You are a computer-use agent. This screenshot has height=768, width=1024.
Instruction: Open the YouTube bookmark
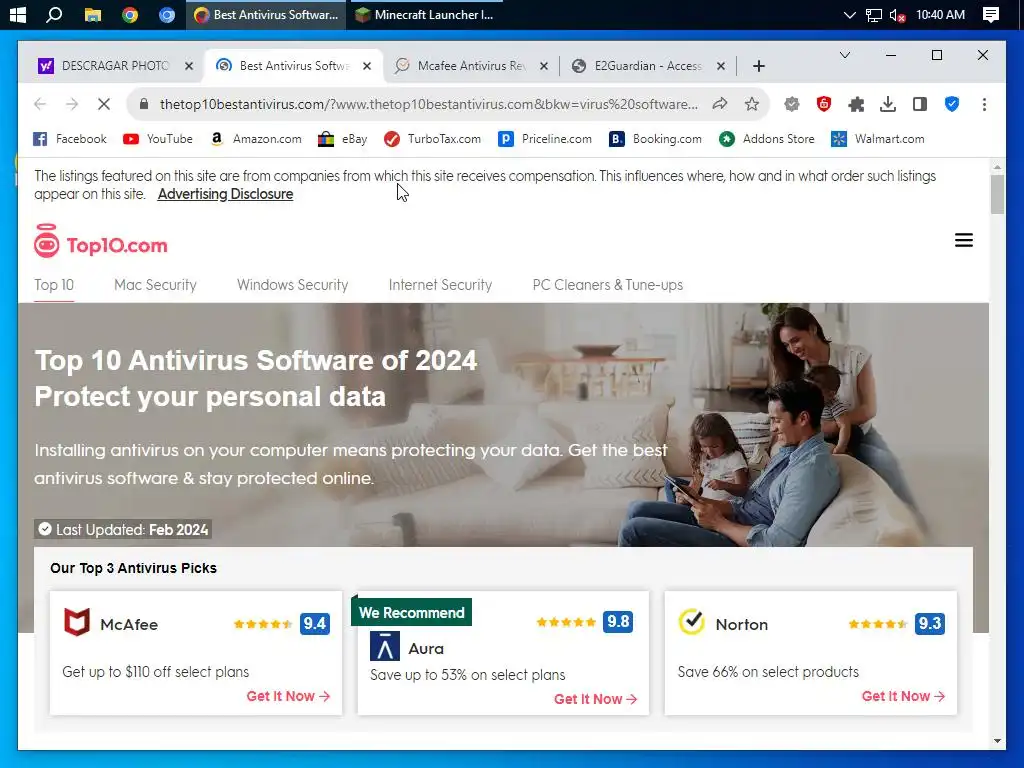coord(158,139)
